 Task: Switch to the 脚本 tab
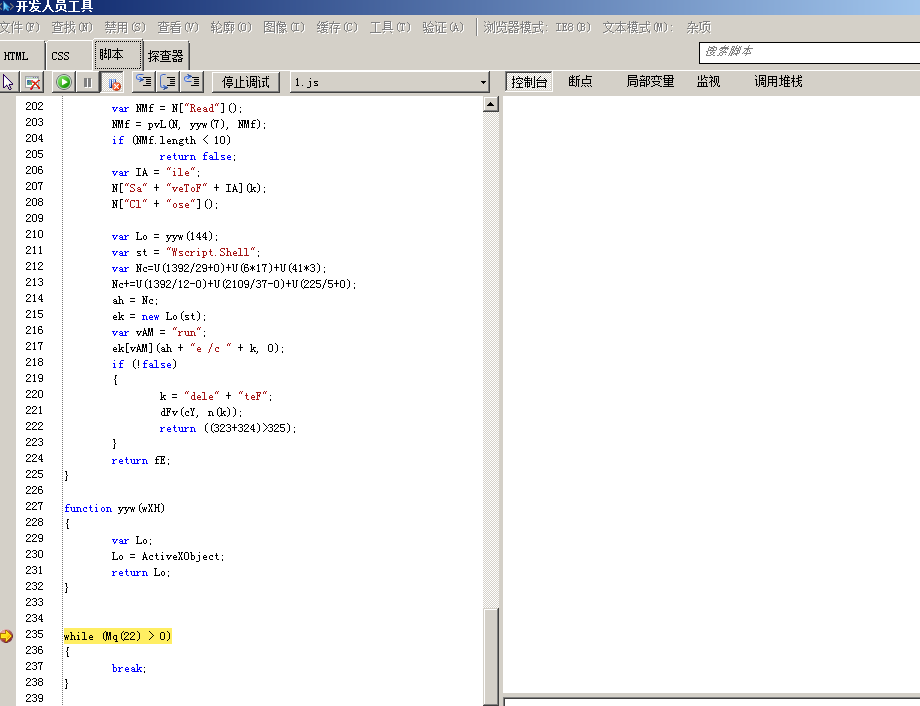click(118, 55)
